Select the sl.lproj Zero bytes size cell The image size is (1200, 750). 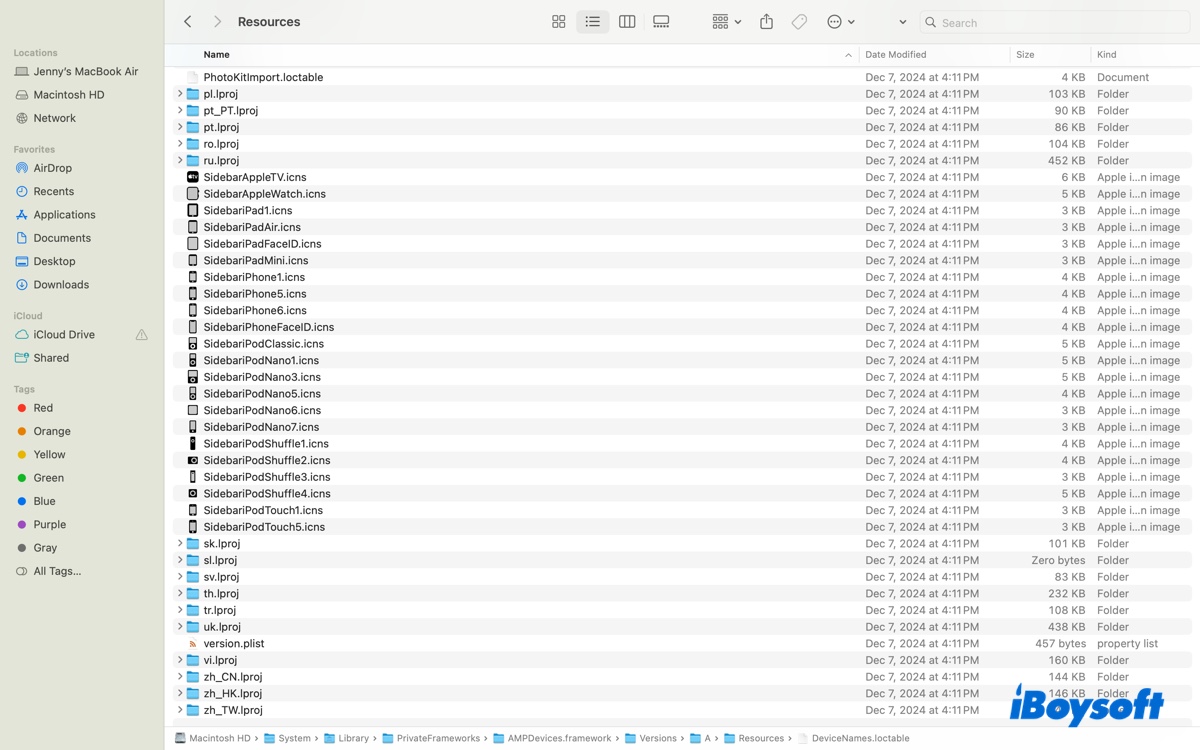click(x=1058, y=561)
